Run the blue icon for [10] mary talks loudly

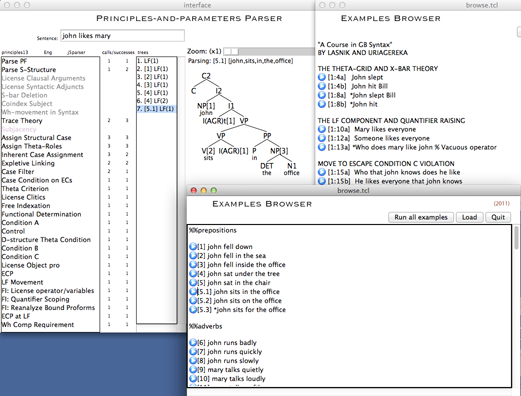coord(193,378)
